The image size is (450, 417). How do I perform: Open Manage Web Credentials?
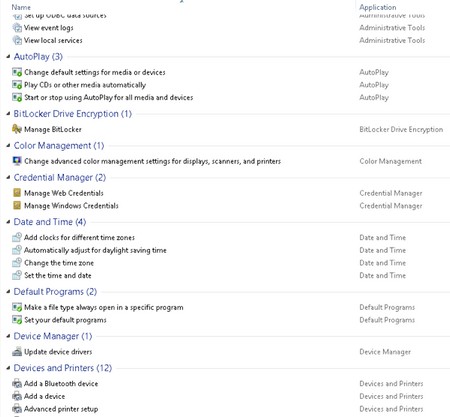(x=64, y=193)
